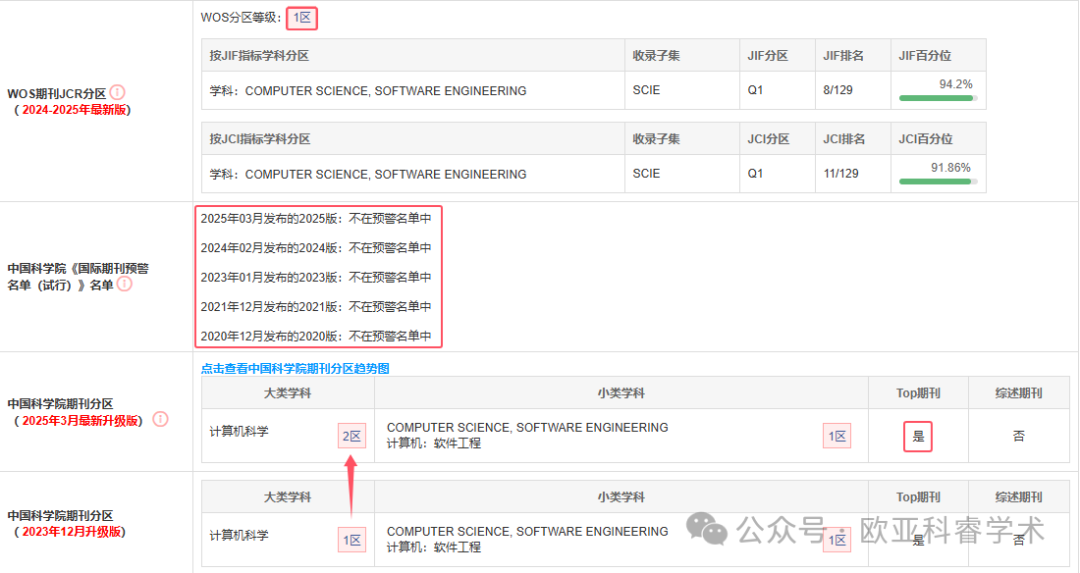Click 2025年3月最新升级版 red label

(81, 421)
